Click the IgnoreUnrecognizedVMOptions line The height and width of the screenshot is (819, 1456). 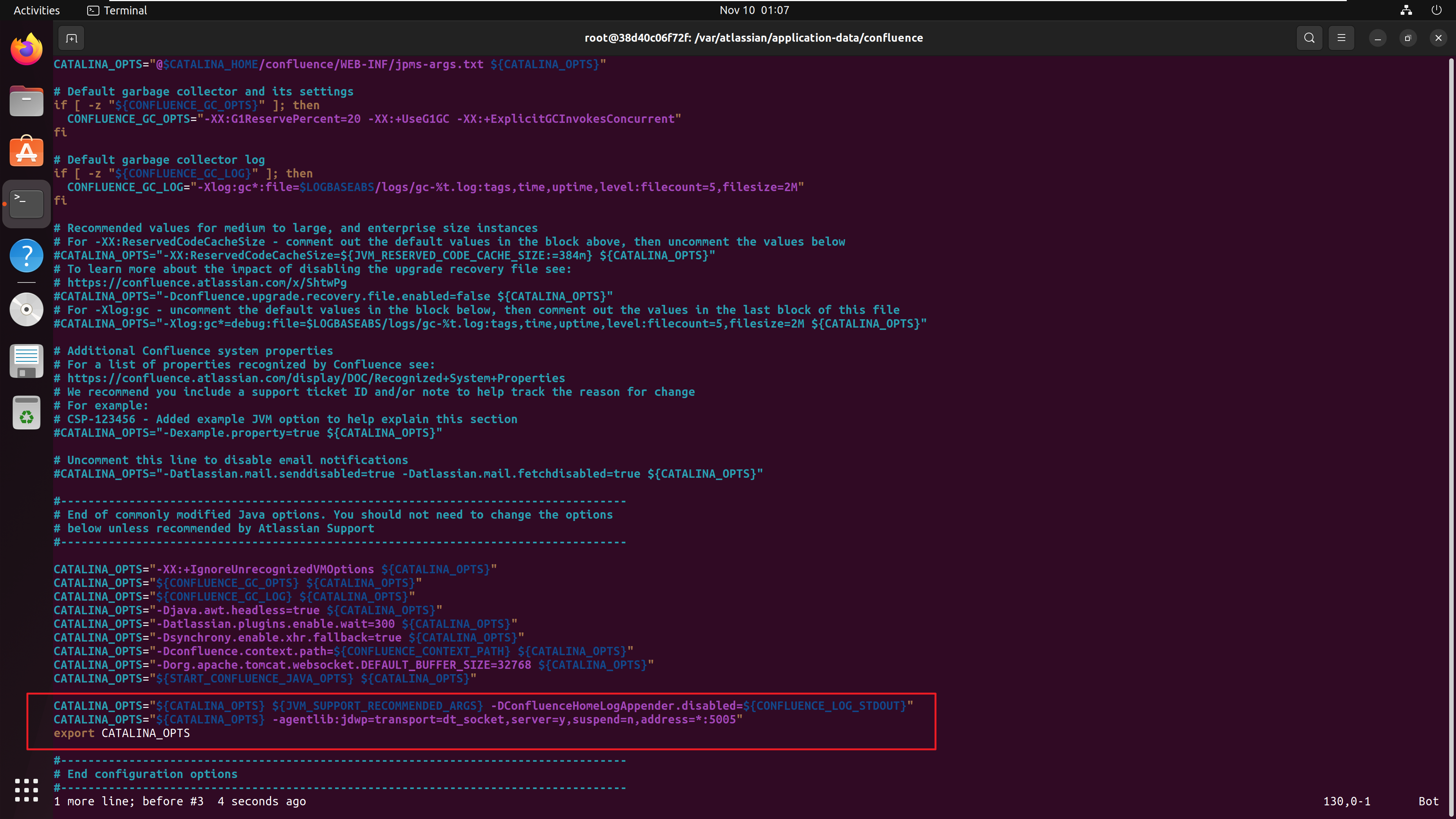275,569
